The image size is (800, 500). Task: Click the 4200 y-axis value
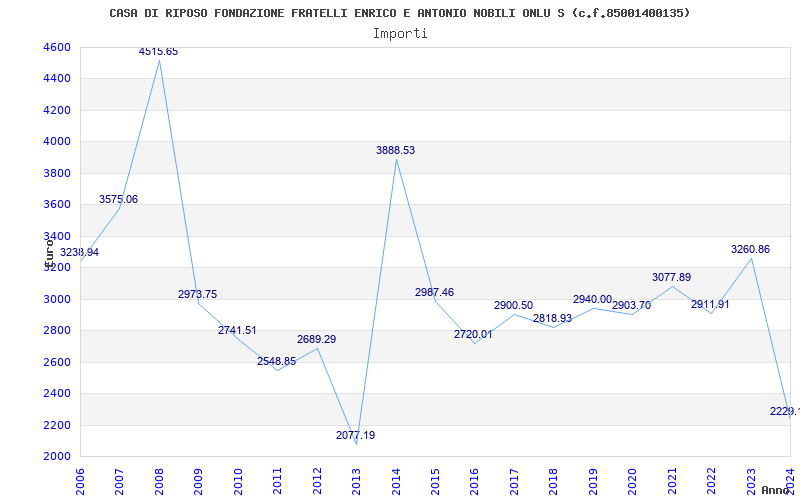tap(55, 110)
